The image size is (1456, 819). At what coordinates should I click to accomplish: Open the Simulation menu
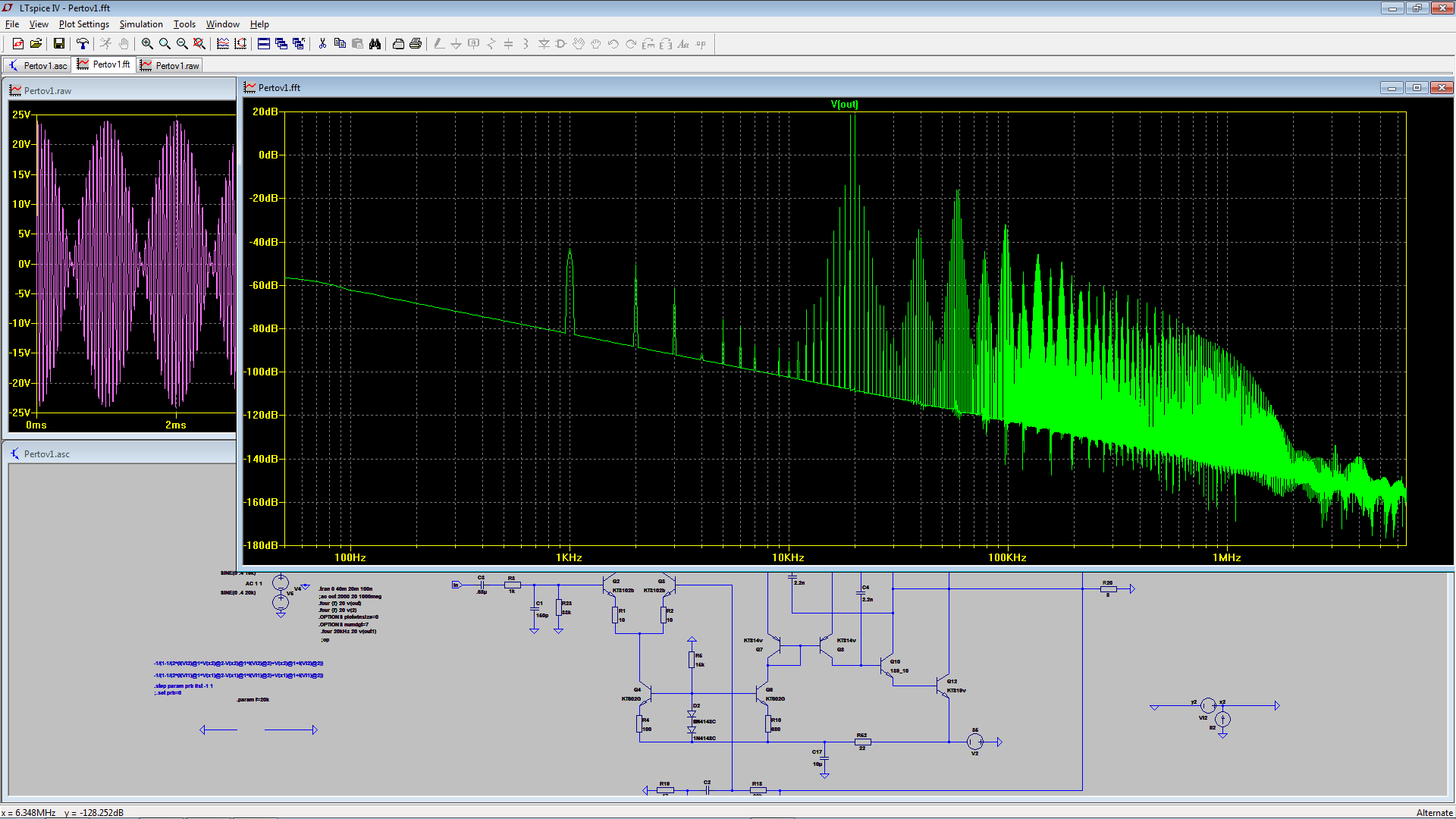[141, 24]
